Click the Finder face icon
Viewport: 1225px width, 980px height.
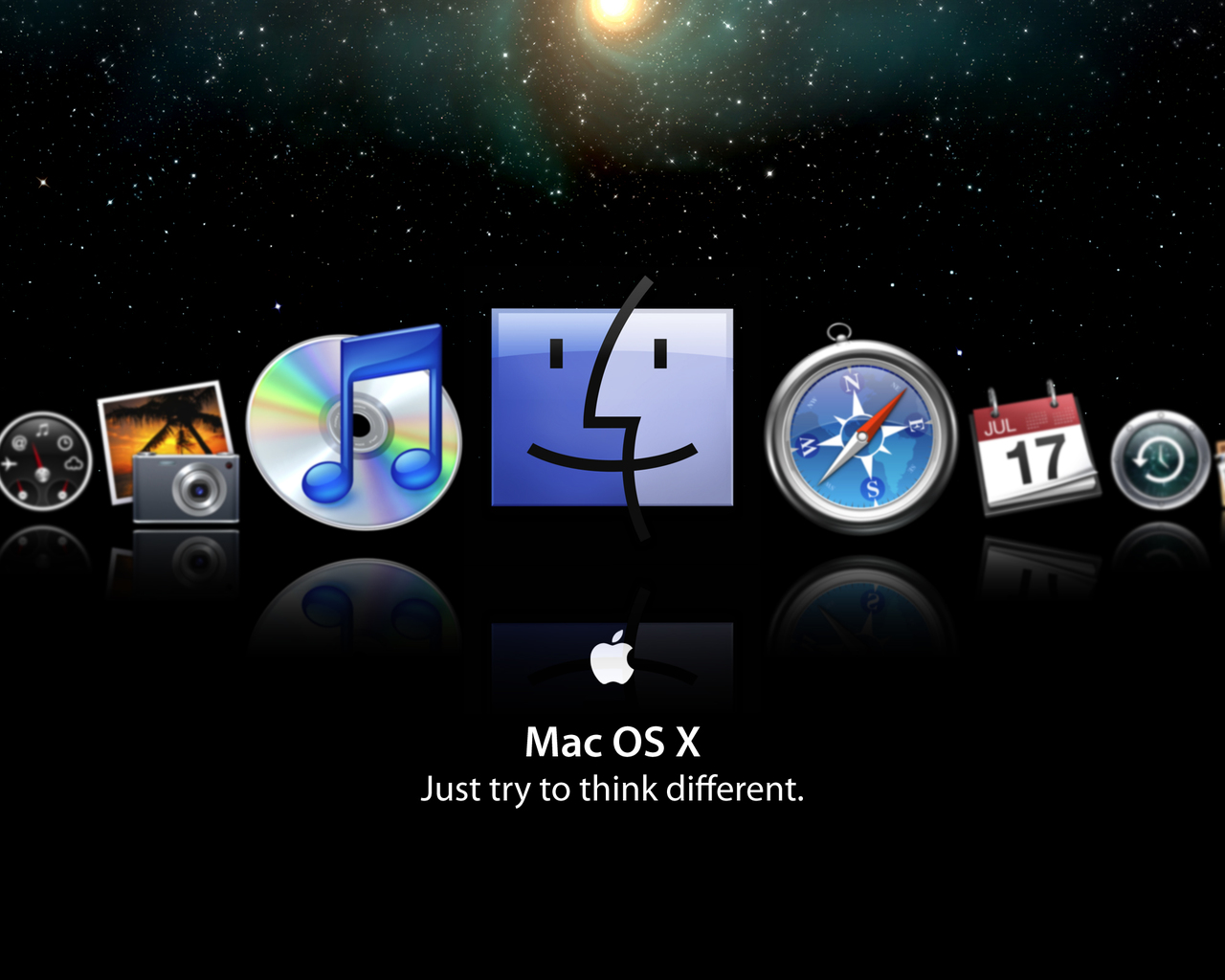[612, 408]
